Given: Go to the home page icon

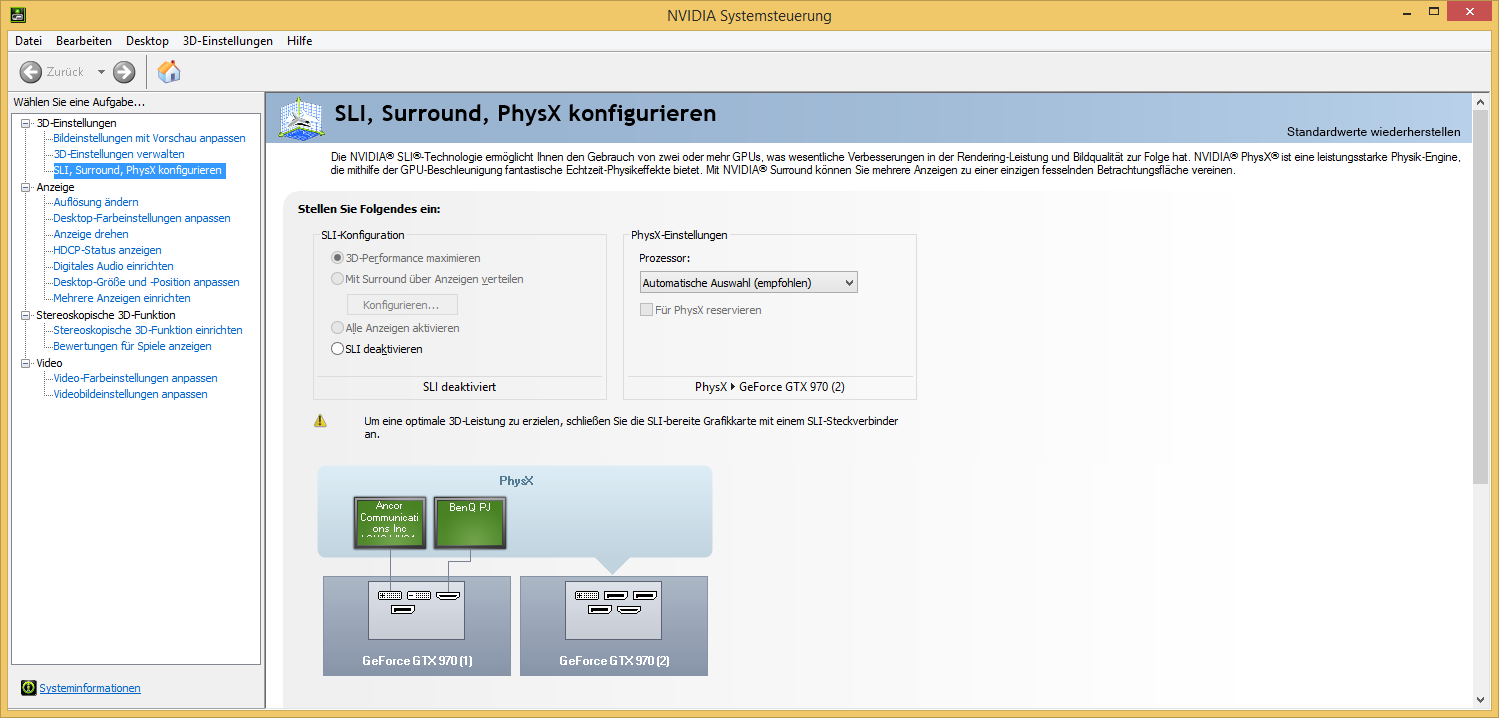Looking at the screenshot, I should (170, 71).
